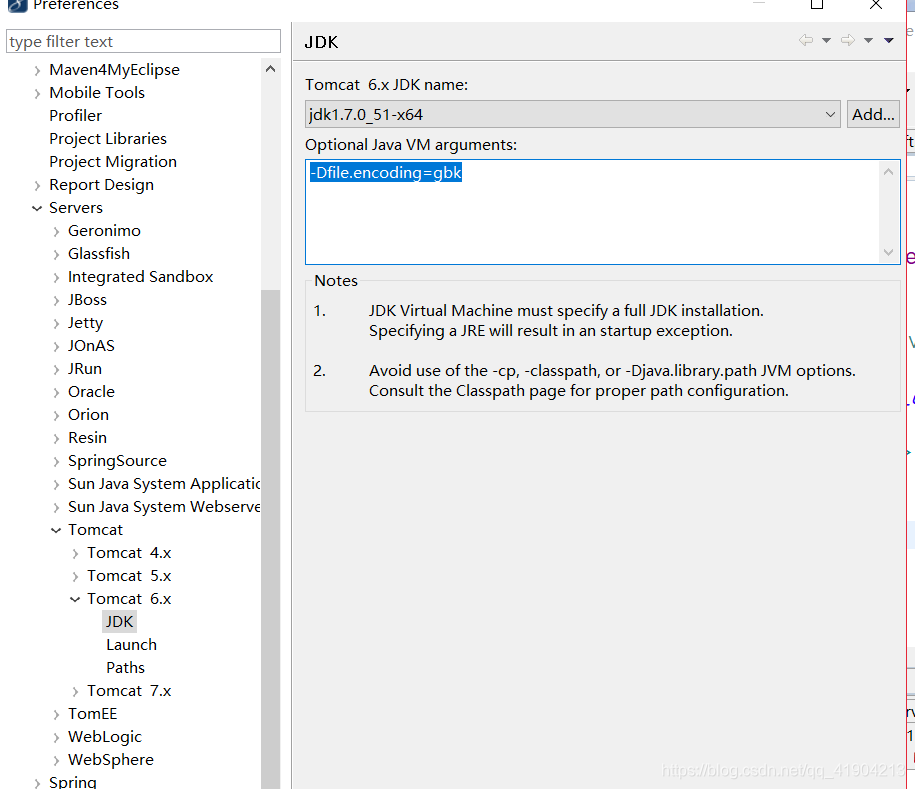Select Sun Java System Webserver entry
This screenshot has height=789, width=915.
coord(164,507)
